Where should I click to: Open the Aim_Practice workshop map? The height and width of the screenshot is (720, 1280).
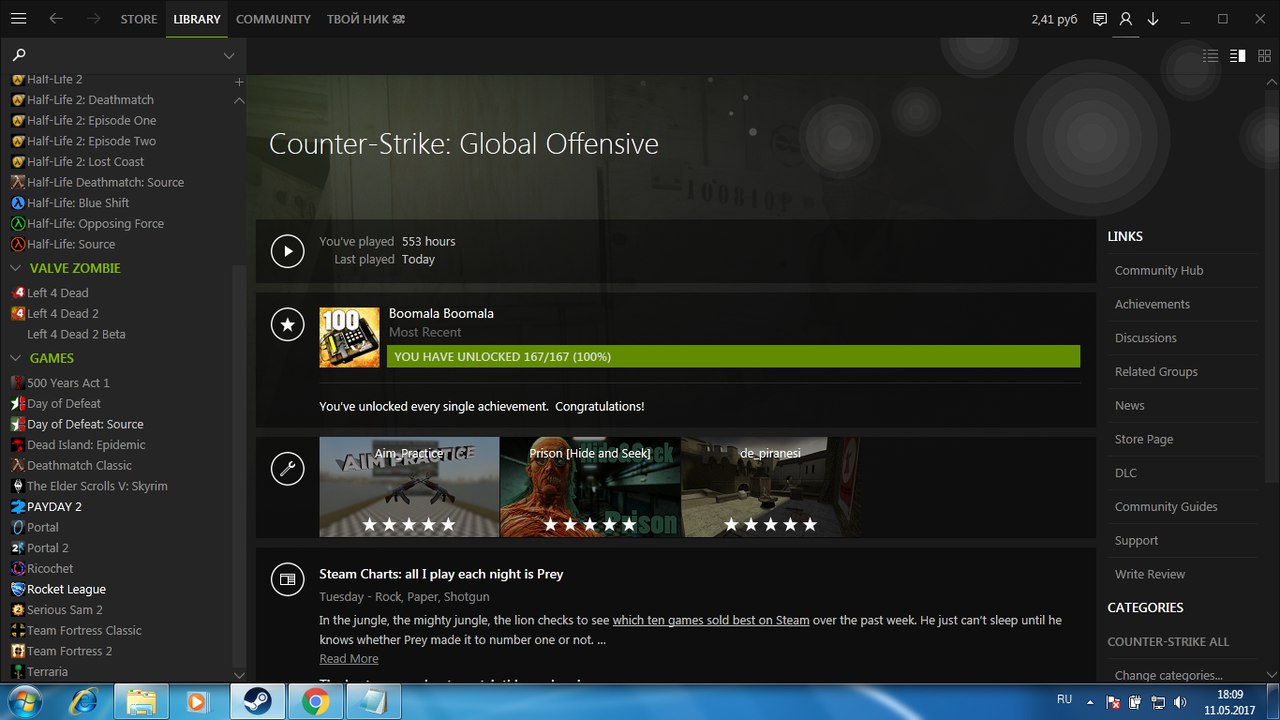coord(409,487)
